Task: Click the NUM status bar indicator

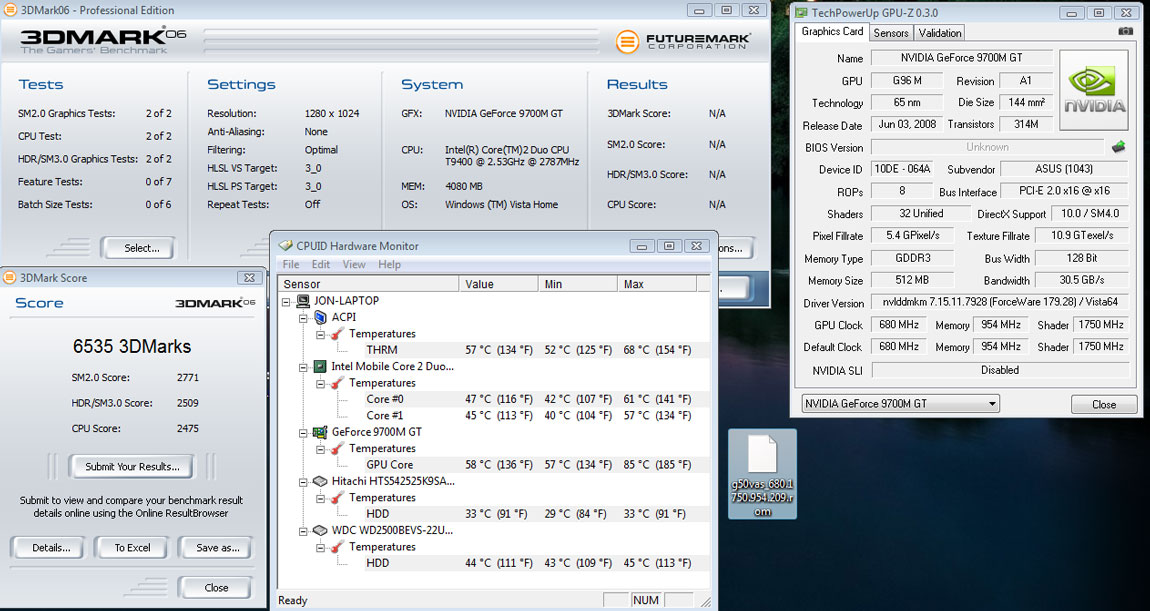Action: (645, 600)
